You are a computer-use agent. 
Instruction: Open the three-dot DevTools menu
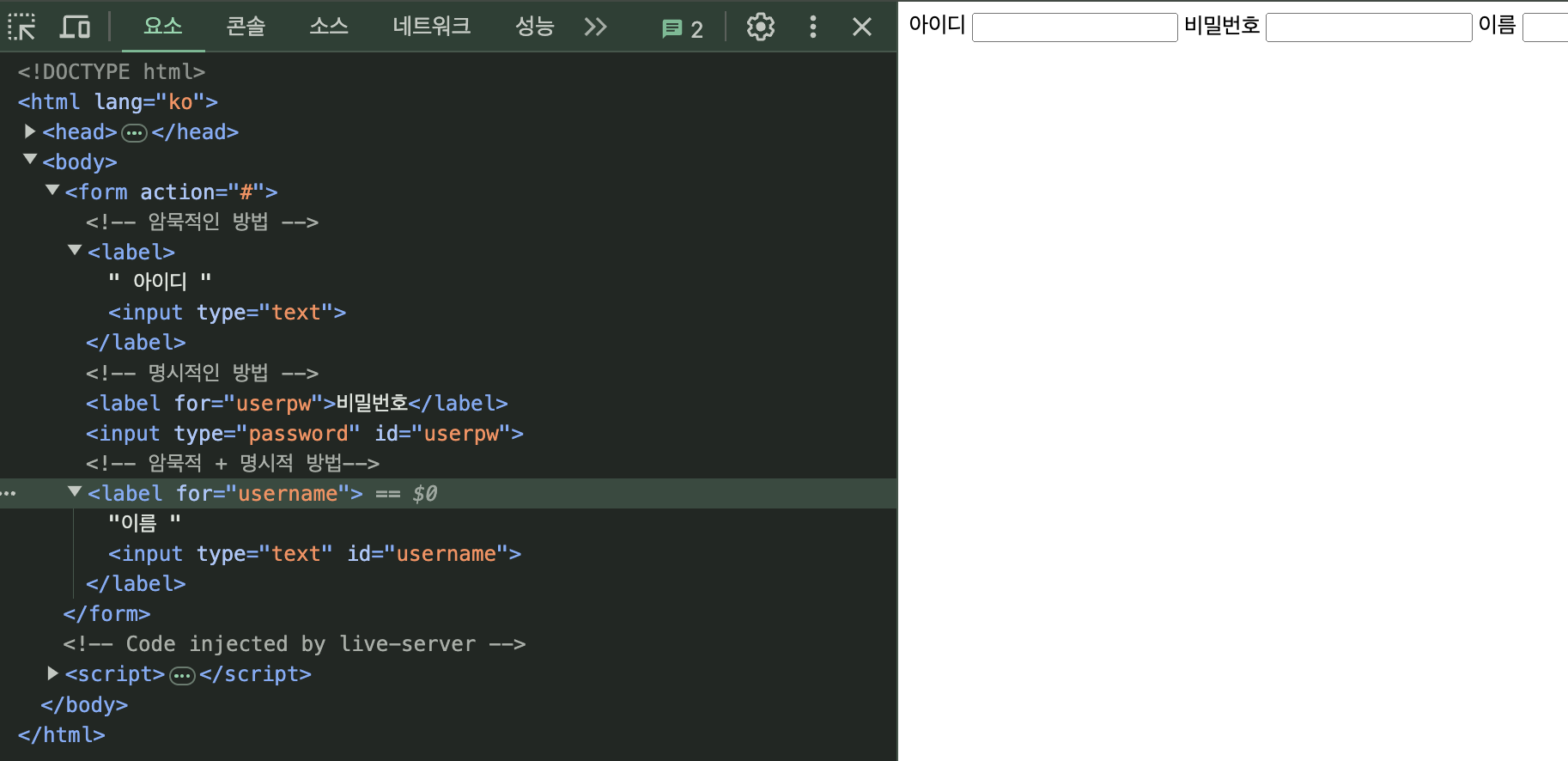point(812,27)
